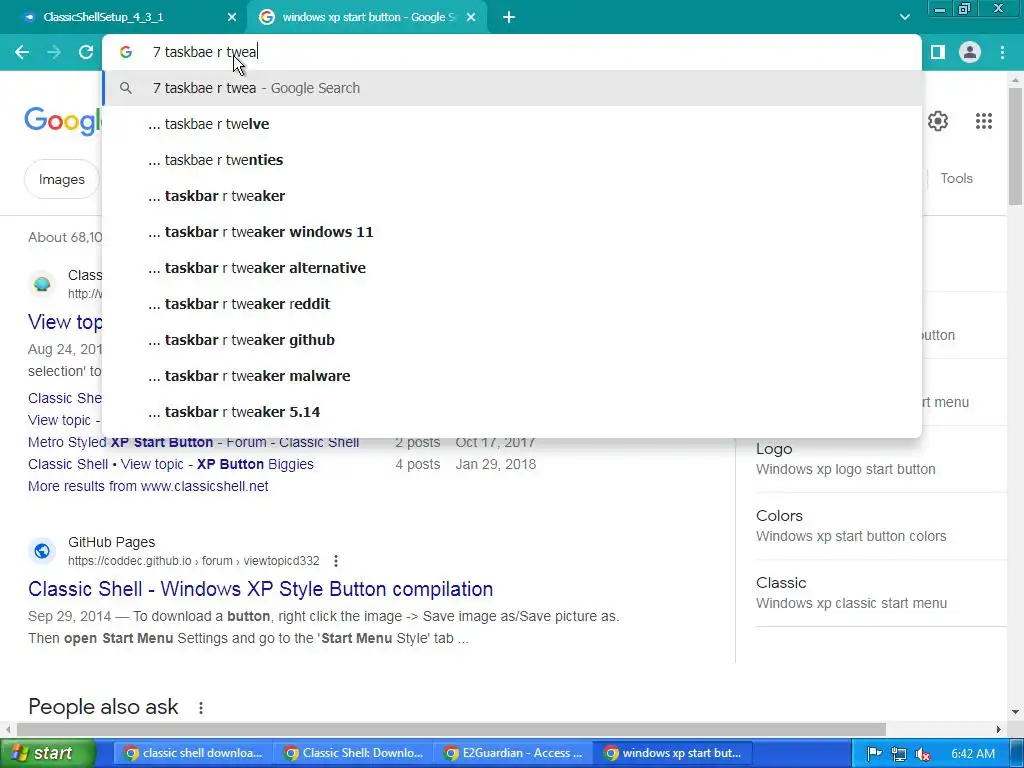This screenshot has height=768, width=1024.
Task: Pick suggestion 'taskbae r twenties'
Action: click(512, 160)
